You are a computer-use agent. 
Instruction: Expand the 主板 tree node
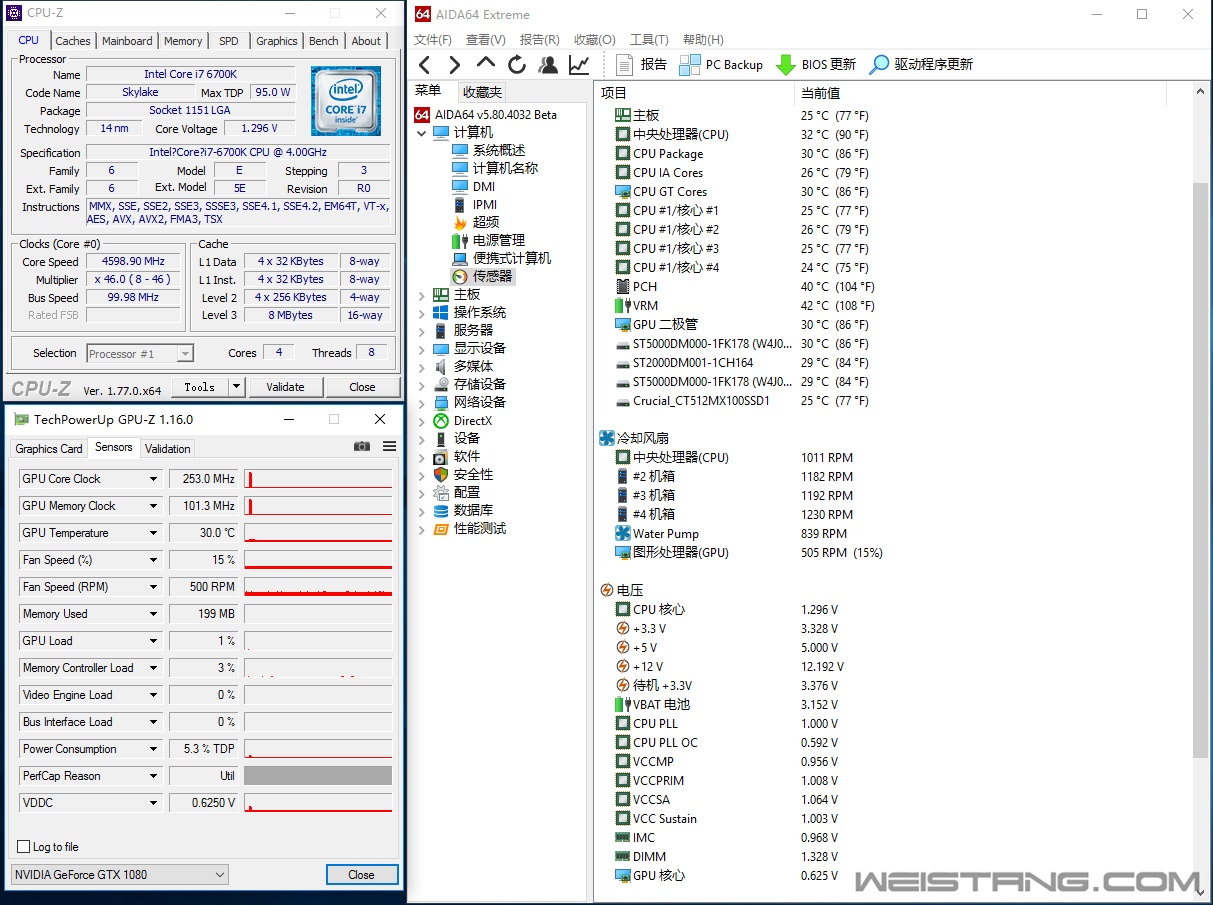pyautogui.click(x=422, y=295)
